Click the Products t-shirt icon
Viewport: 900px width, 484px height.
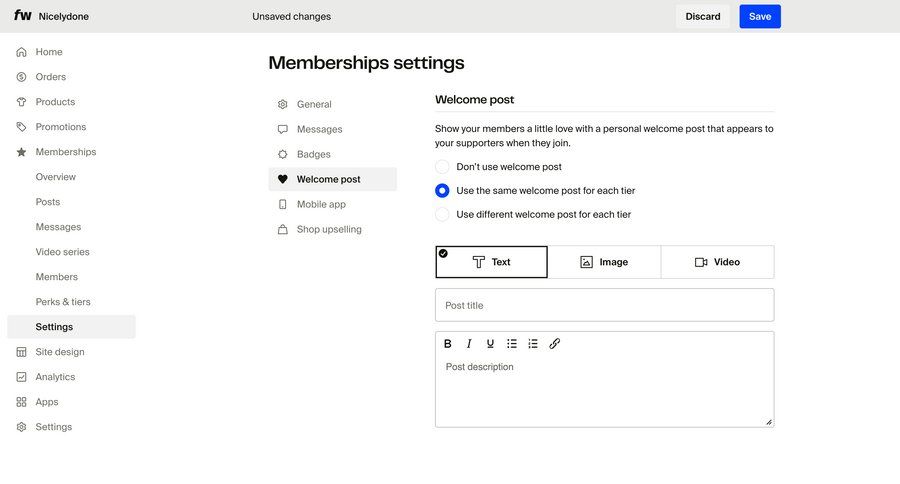point(21,102)
